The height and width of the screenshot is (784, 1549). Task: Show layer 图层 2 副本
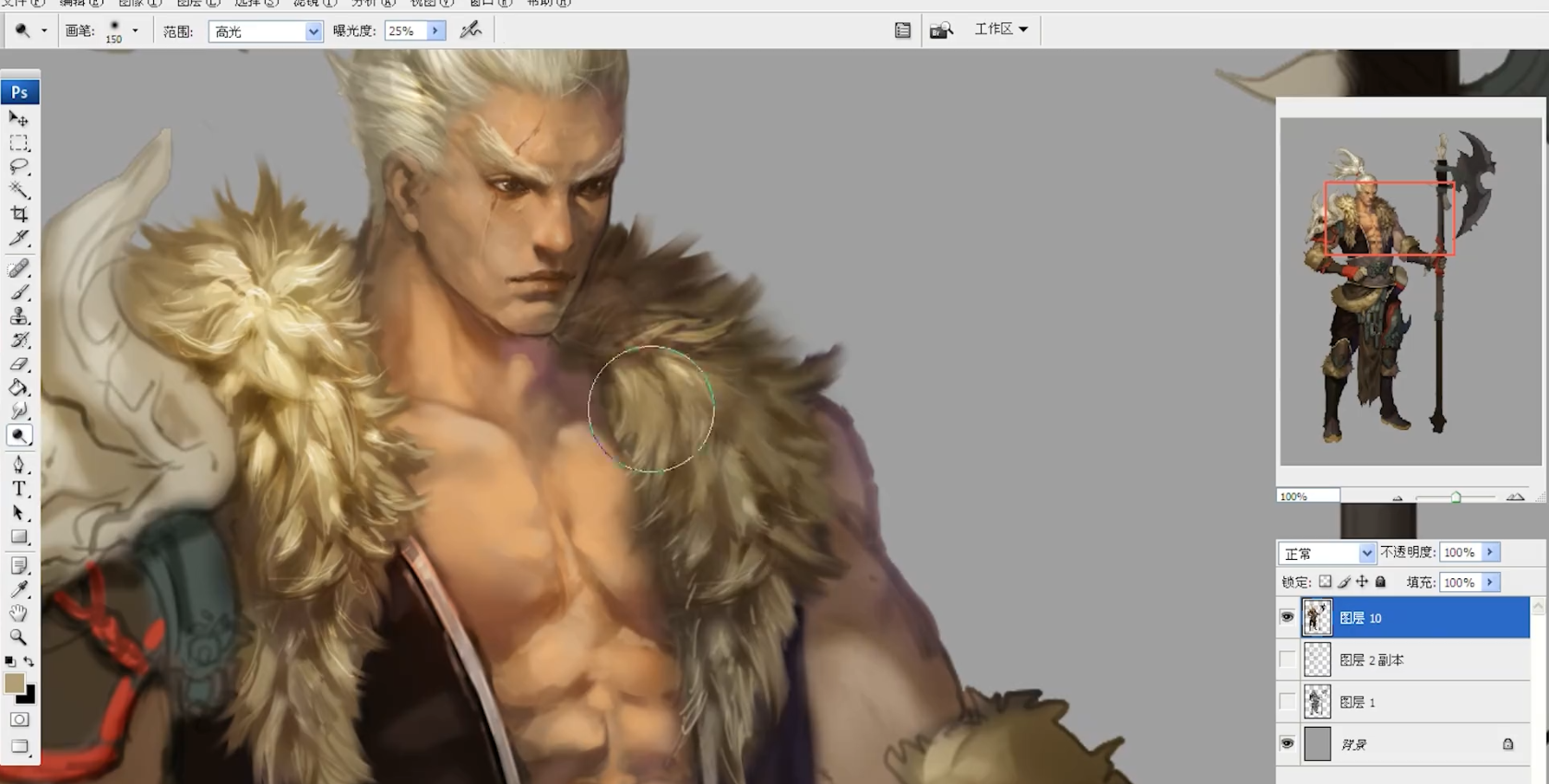(x=1287, y=659)
